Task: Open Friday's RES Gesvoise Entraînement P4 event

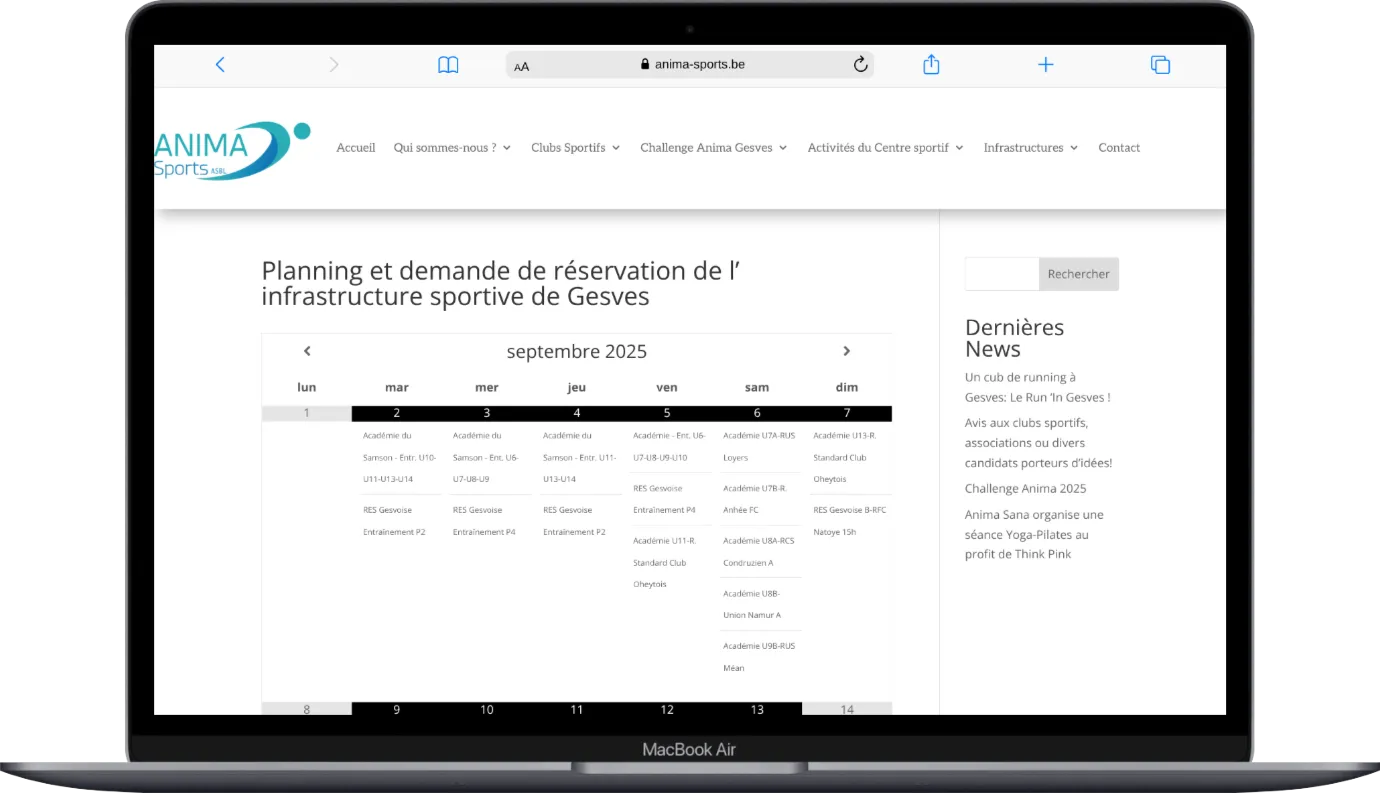Action: [x=665, y=499]
